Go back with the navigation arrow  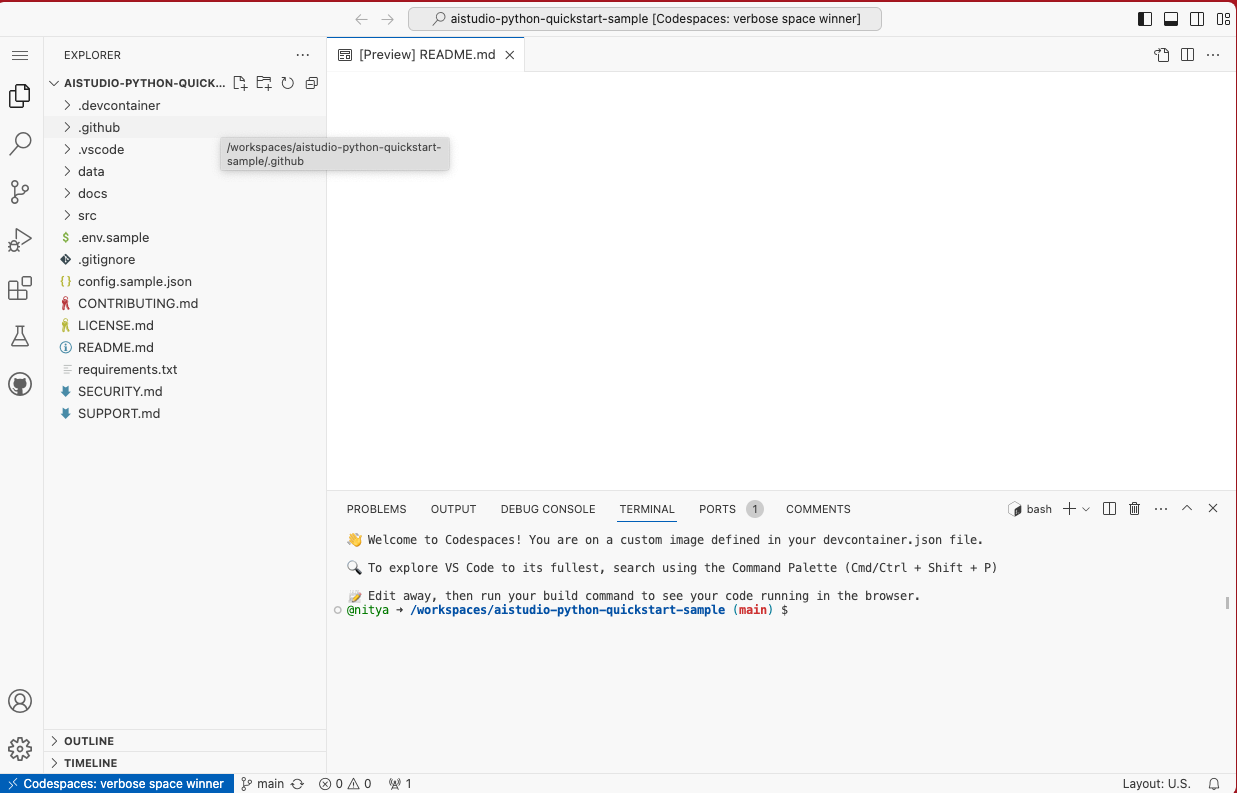[362, 19]
